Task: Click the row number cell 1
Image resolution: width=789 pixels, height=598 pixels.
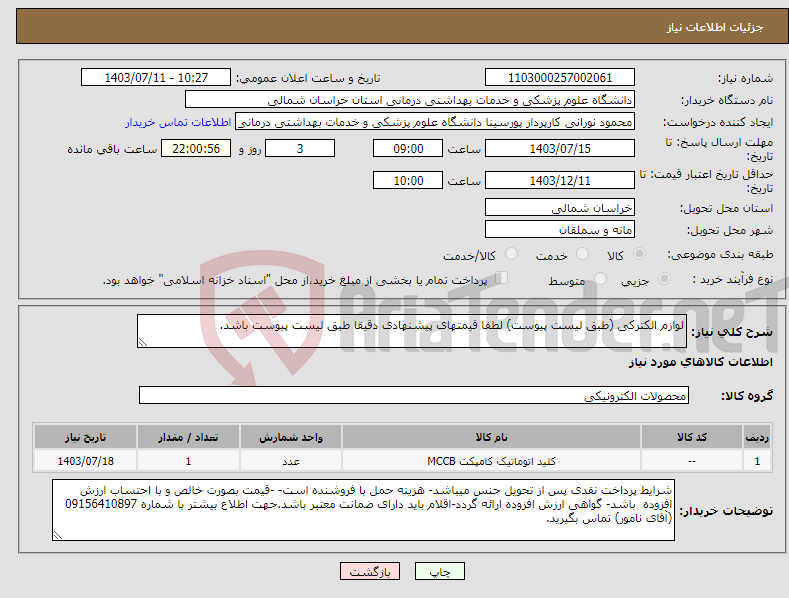Action: [757, 461]
